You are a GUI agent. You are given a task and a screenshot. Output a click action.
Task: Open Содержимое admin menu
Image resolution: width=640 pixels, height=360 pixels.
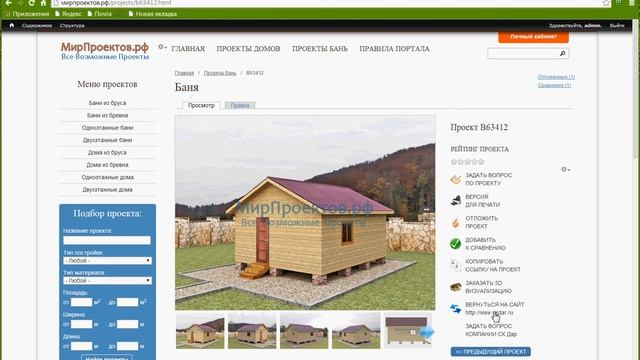tap(37, 25)
